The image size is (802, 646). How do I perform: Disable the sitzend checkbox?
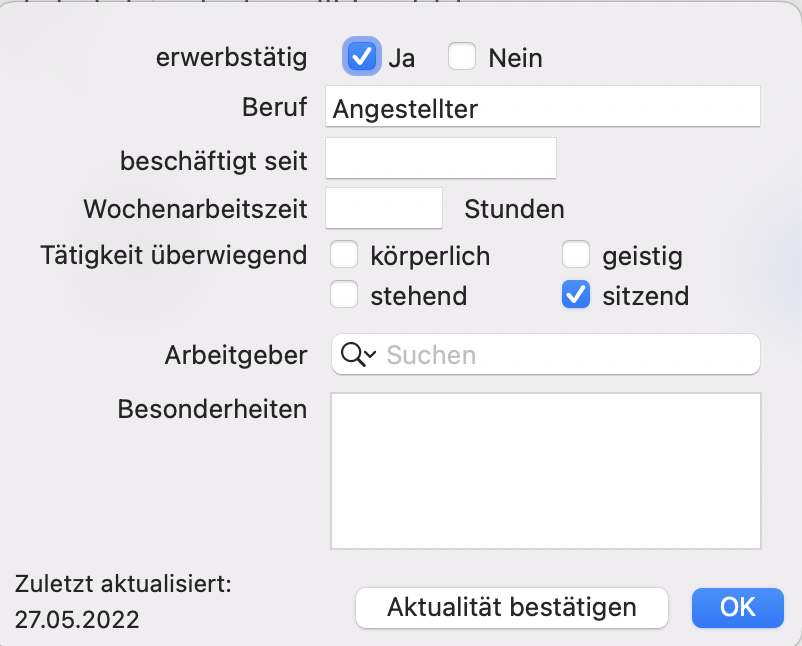[x=576, y=295]
